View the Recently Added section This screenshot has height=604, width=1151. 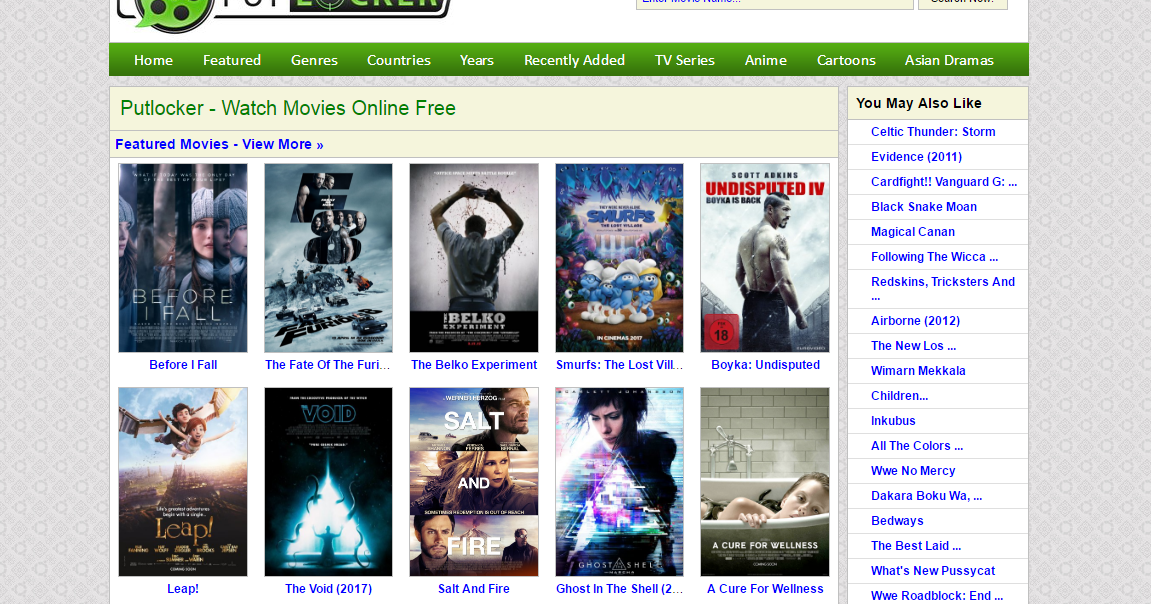[x=574, y=60]
